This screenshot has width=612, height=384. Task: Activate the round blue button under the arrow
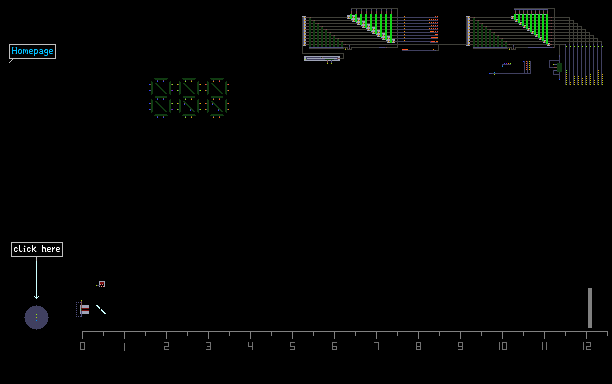click(36, 317)
